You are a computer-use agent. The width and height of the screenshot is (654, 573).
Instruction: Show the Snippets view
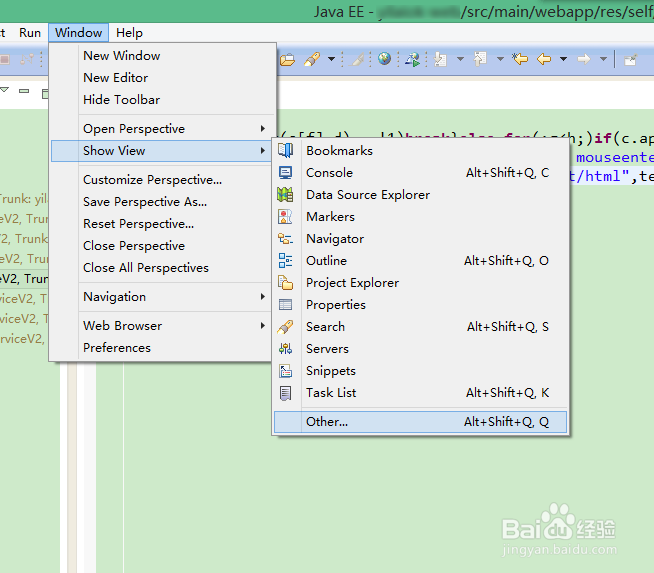(x=420, y=371)
